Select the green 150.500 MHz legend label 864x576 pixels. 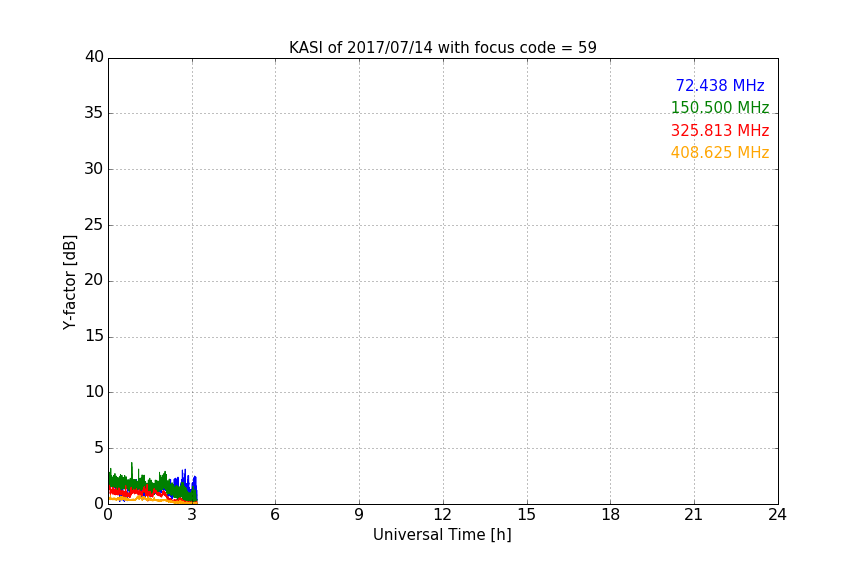[720, 108]
